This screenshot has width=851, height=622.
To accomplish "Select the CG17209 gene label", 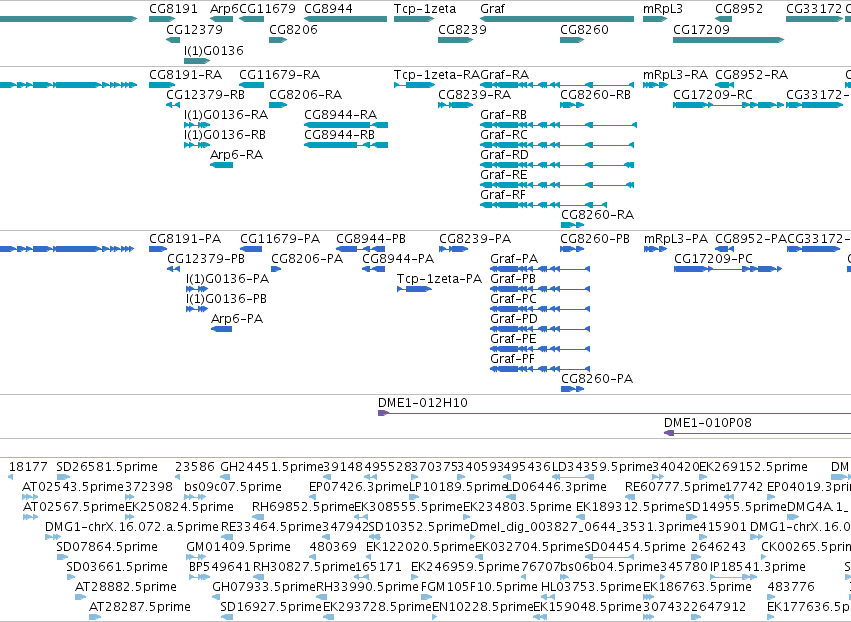I will (701, 29).
